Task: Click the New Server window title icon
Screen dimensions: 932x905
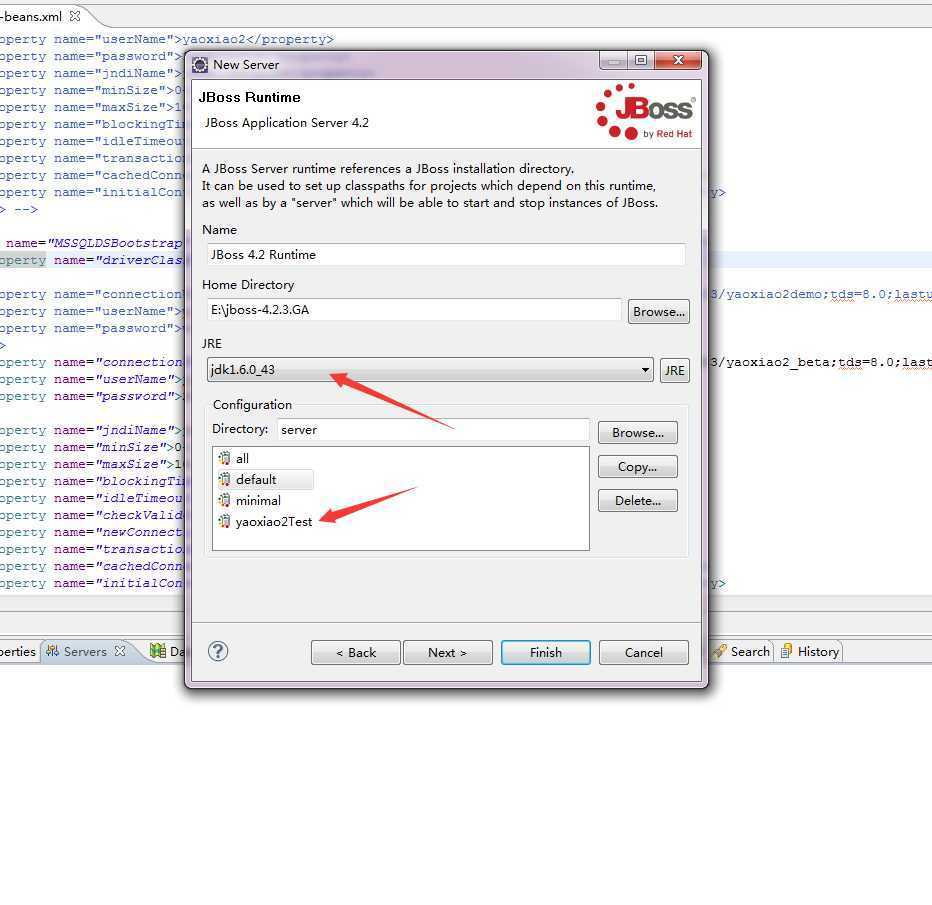Action: pos(200,65)
